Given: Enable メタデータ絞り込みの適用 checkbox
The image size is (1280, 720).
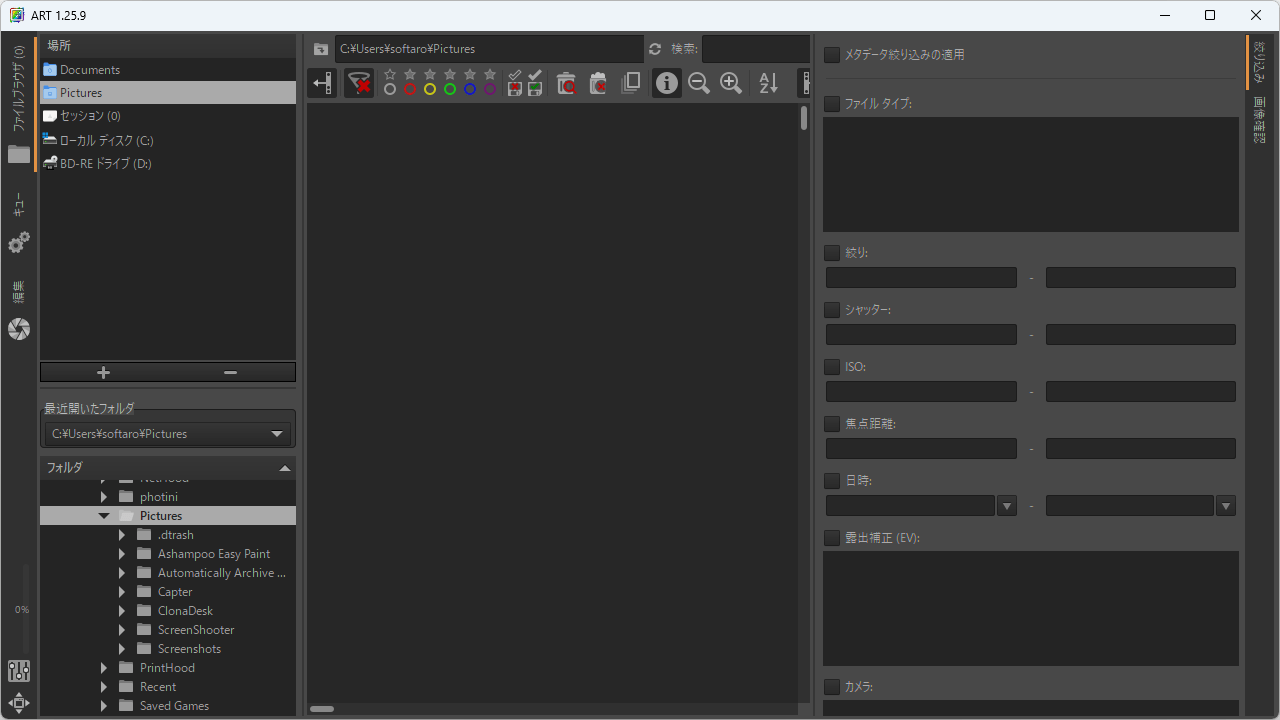Looking at the screenshot, I should point(832,55).
